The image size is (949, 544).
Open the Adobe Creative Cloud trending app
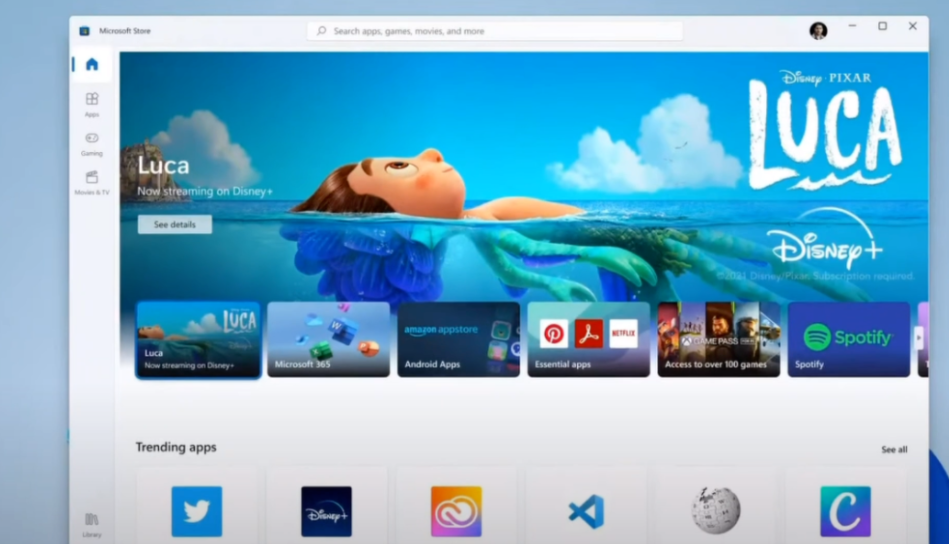click(456, 511)
